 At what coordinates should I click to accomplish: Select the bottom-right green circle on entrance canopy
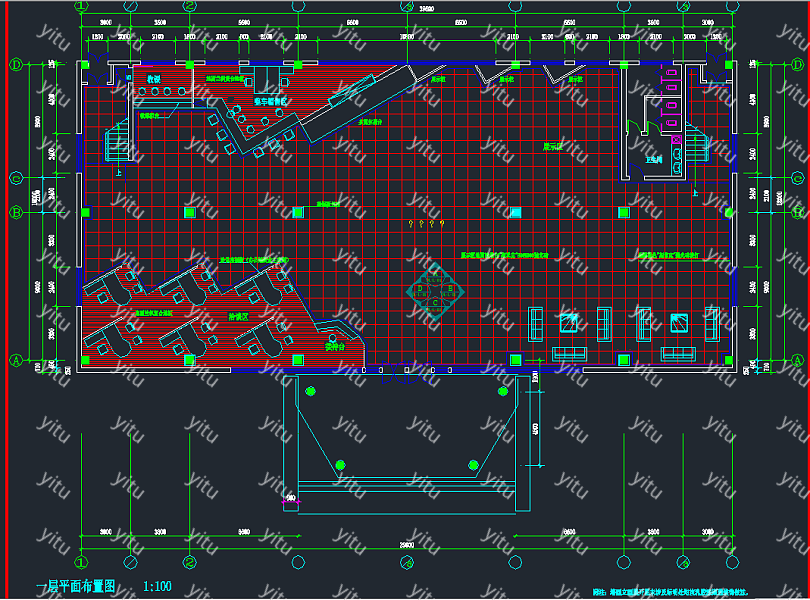(x=473, y=464)
